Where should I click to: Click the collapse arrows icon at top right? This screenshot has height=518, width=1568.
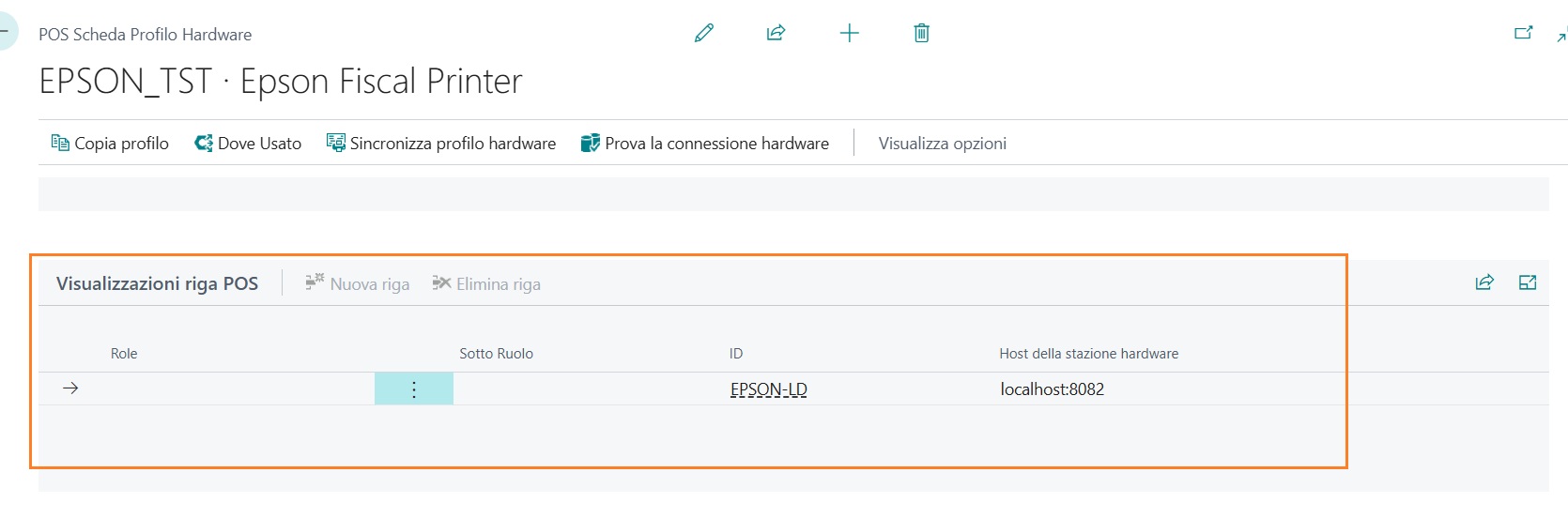[x=1562, y=36]
